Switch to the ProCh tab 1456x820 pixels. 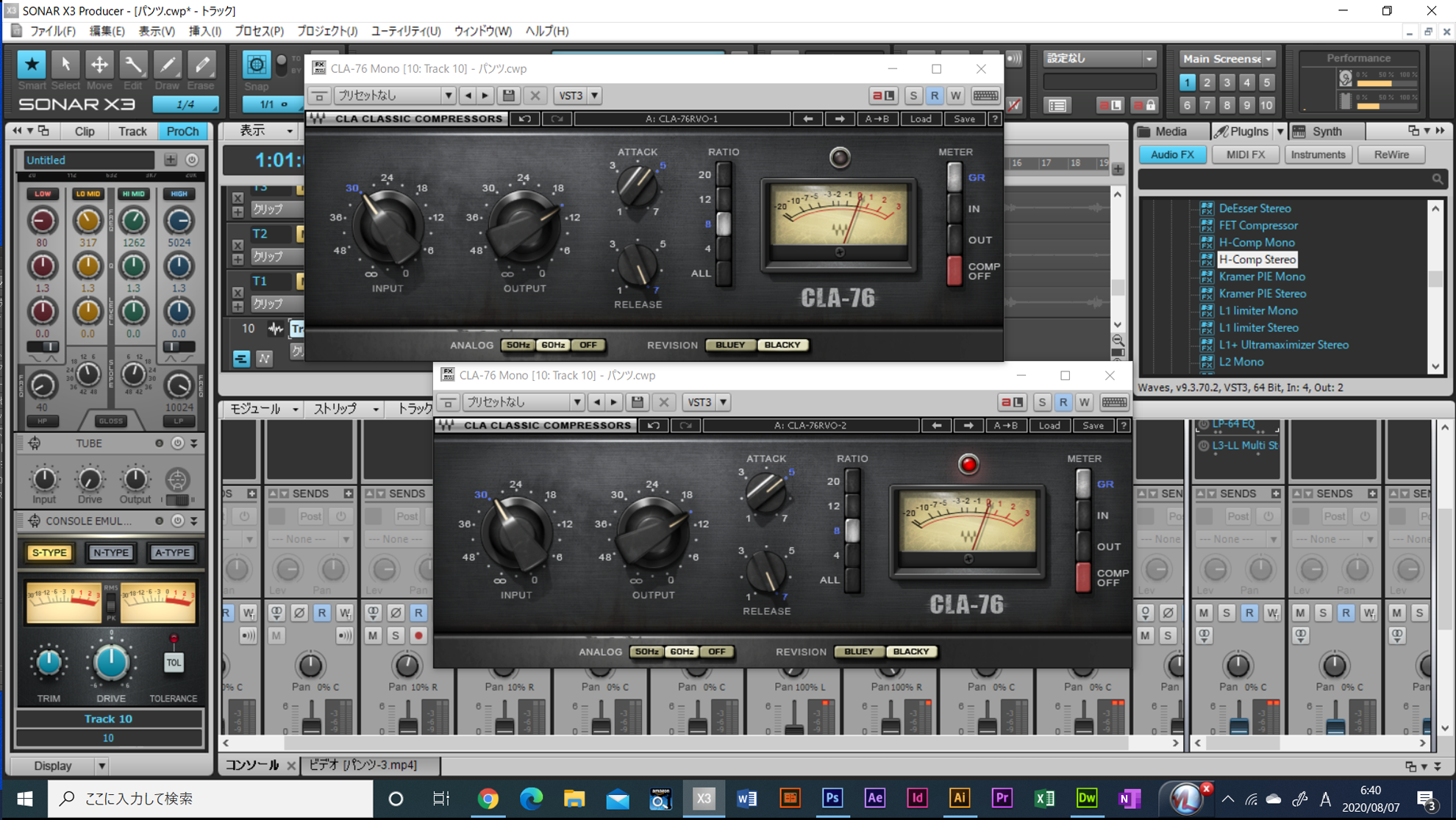click(x=182, y=131)
